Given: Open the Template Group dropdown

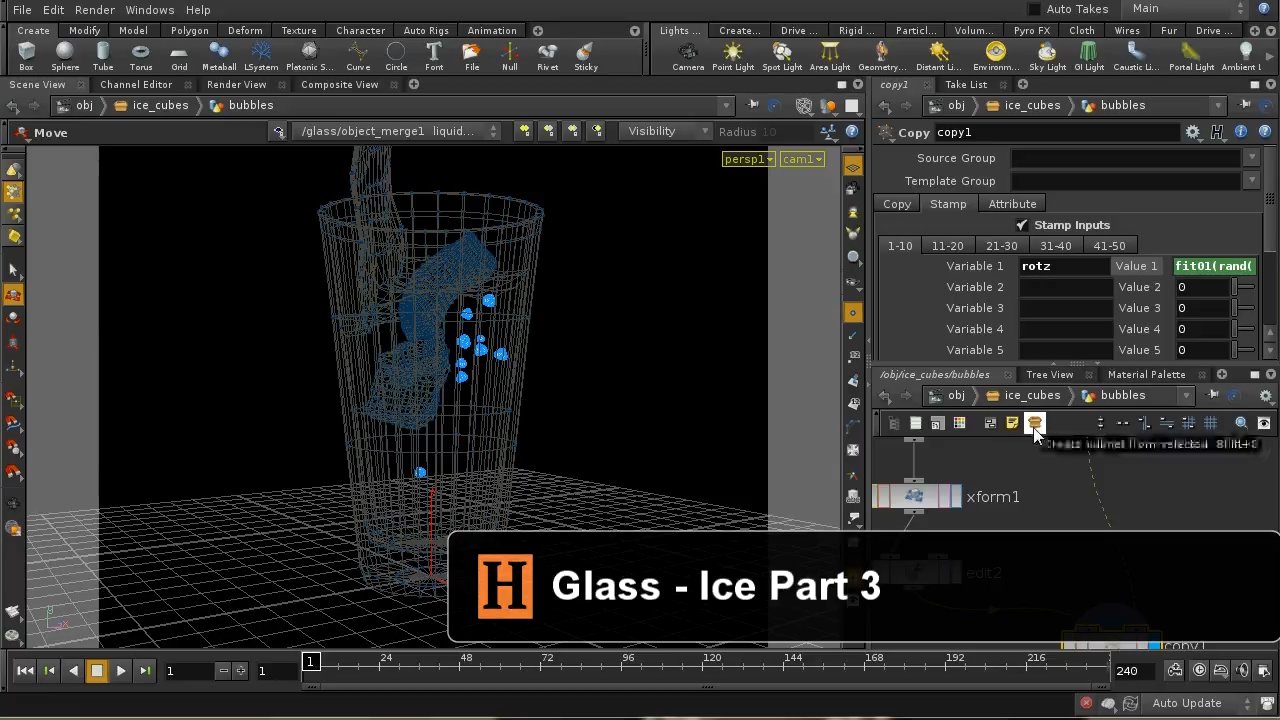Looking at the screenshot, I should click(1252, 181).
